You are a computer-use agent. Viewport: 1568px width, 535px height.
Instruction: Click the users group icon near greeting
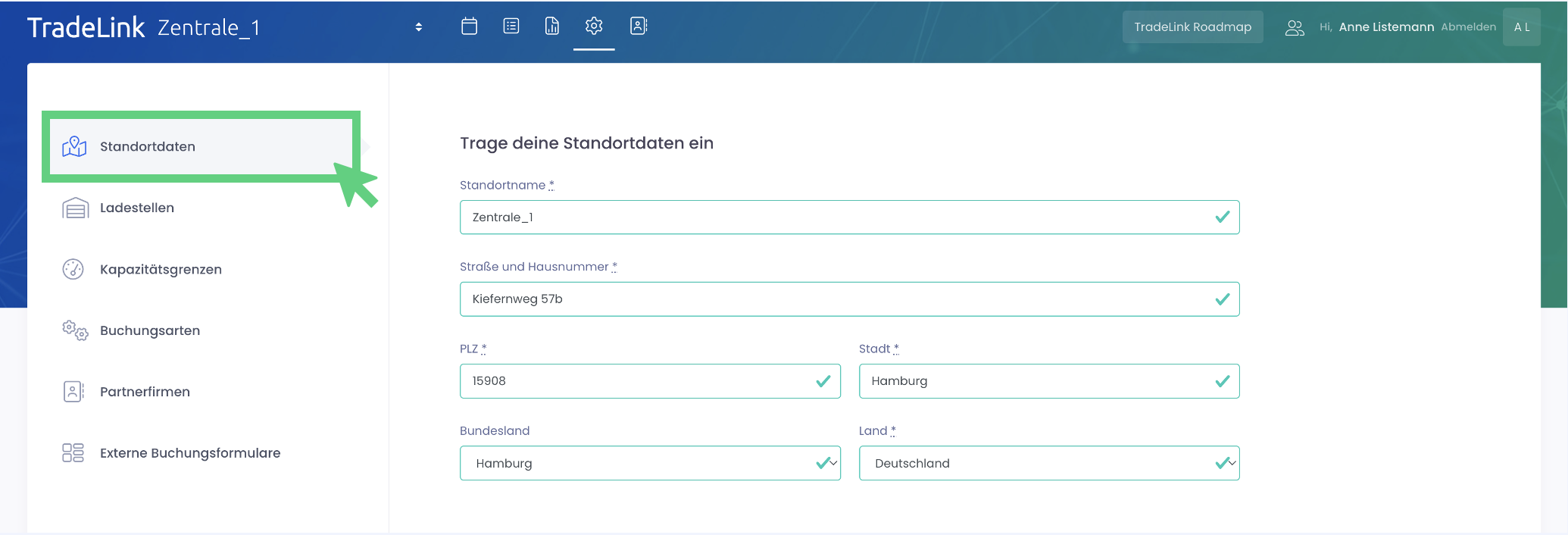(1295, 28)
